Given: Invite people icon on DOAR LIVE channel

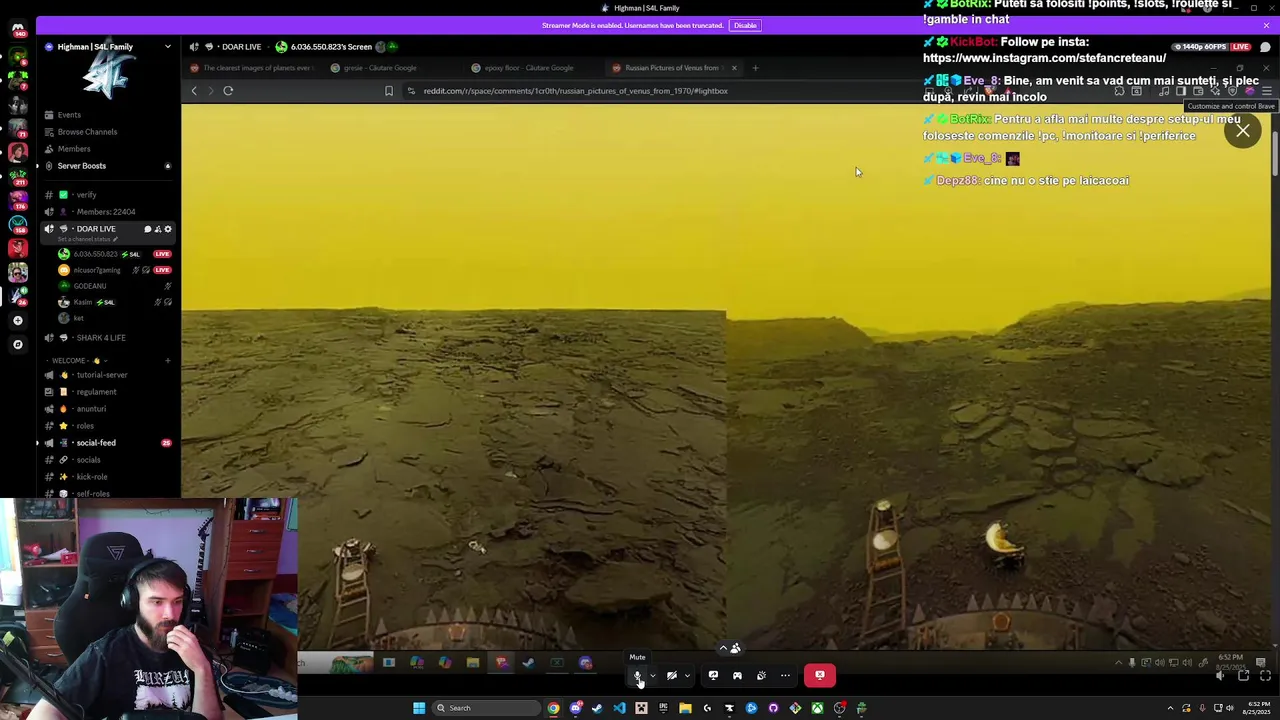Looking at the screenshot, I should 157,229.
